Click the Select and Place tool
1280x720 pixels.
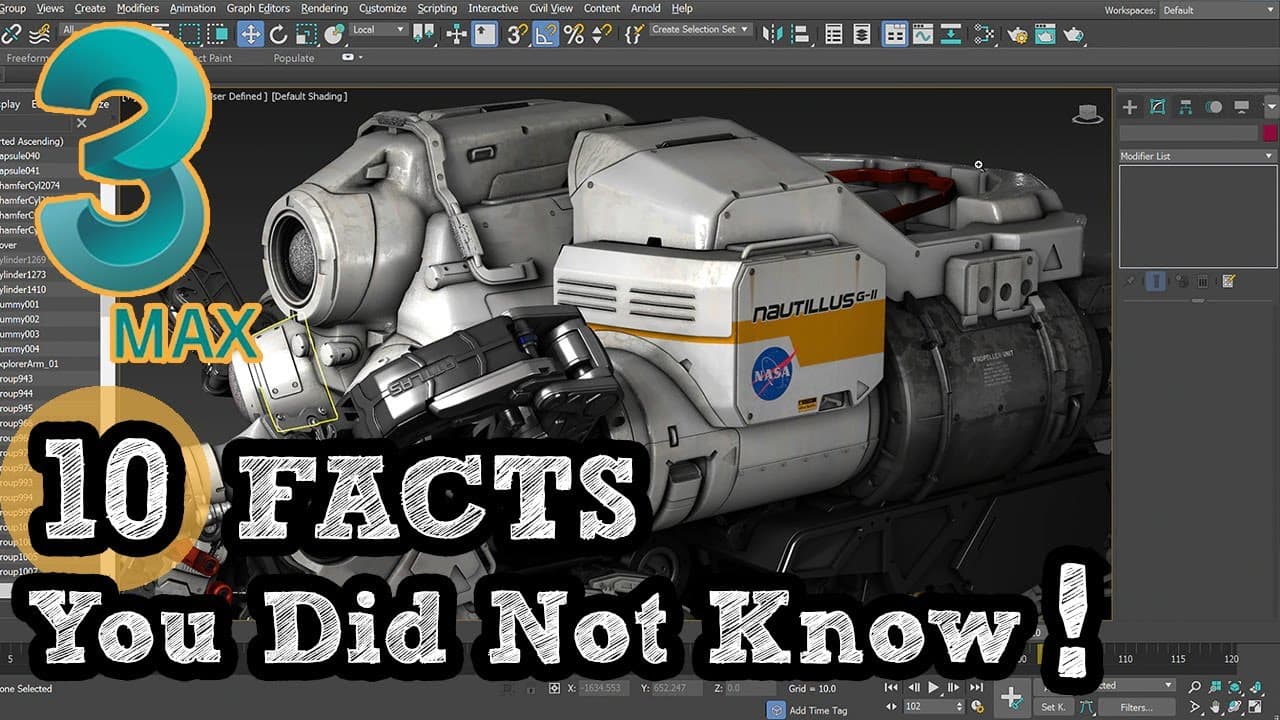[335, 34]
